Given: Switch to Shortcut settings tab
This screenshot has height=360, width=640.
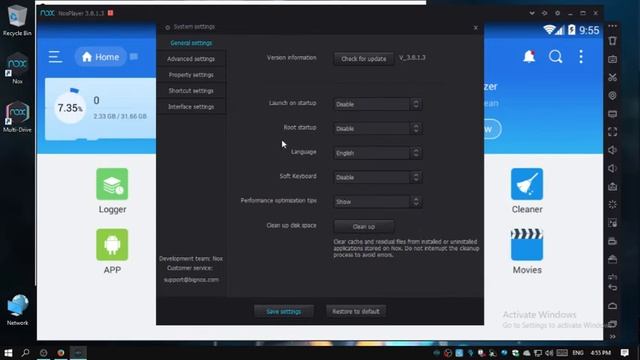Looking at the screenshot, I should tap(191, 91).
